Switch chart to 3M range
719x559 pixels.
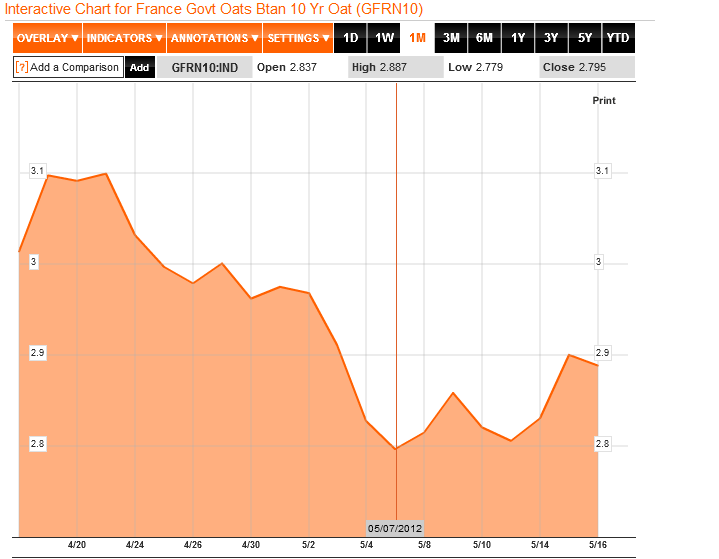451,38
